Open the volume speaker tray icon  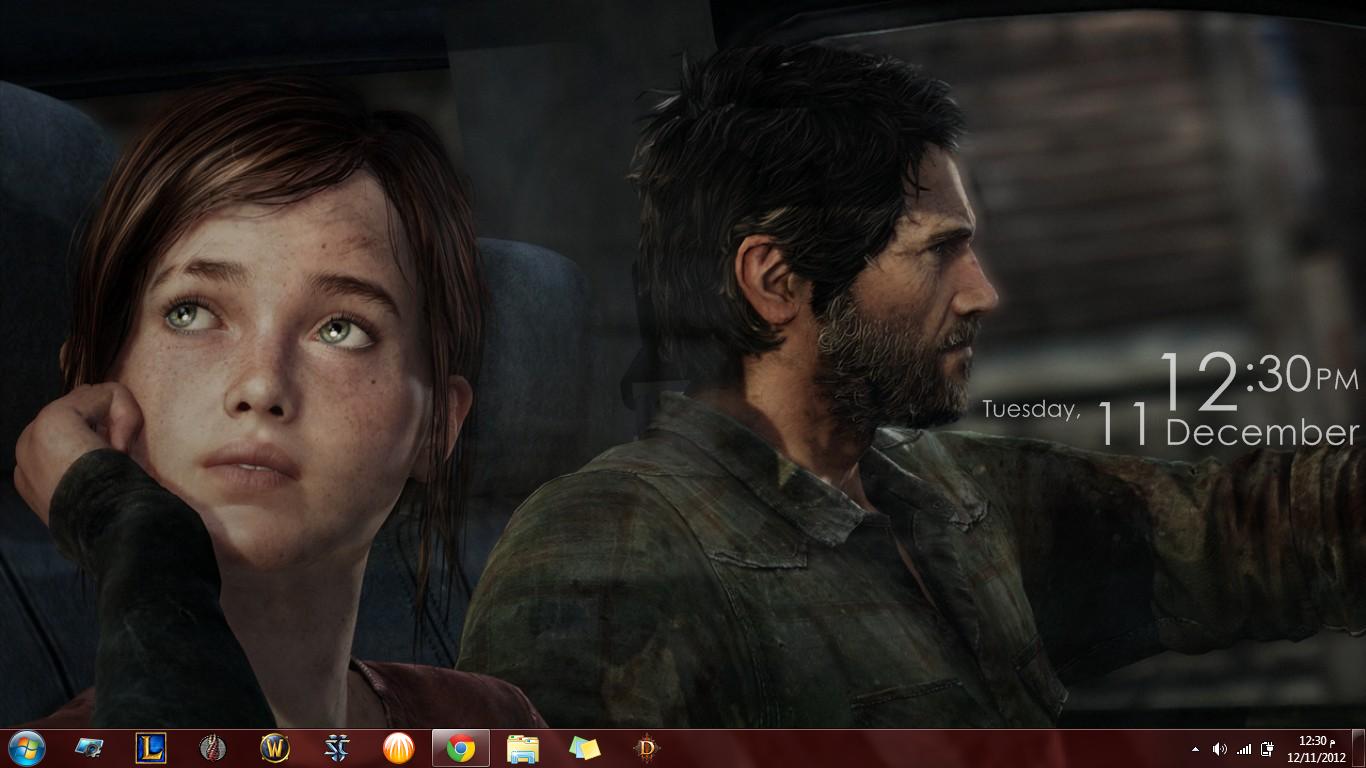pos(1219,749)
